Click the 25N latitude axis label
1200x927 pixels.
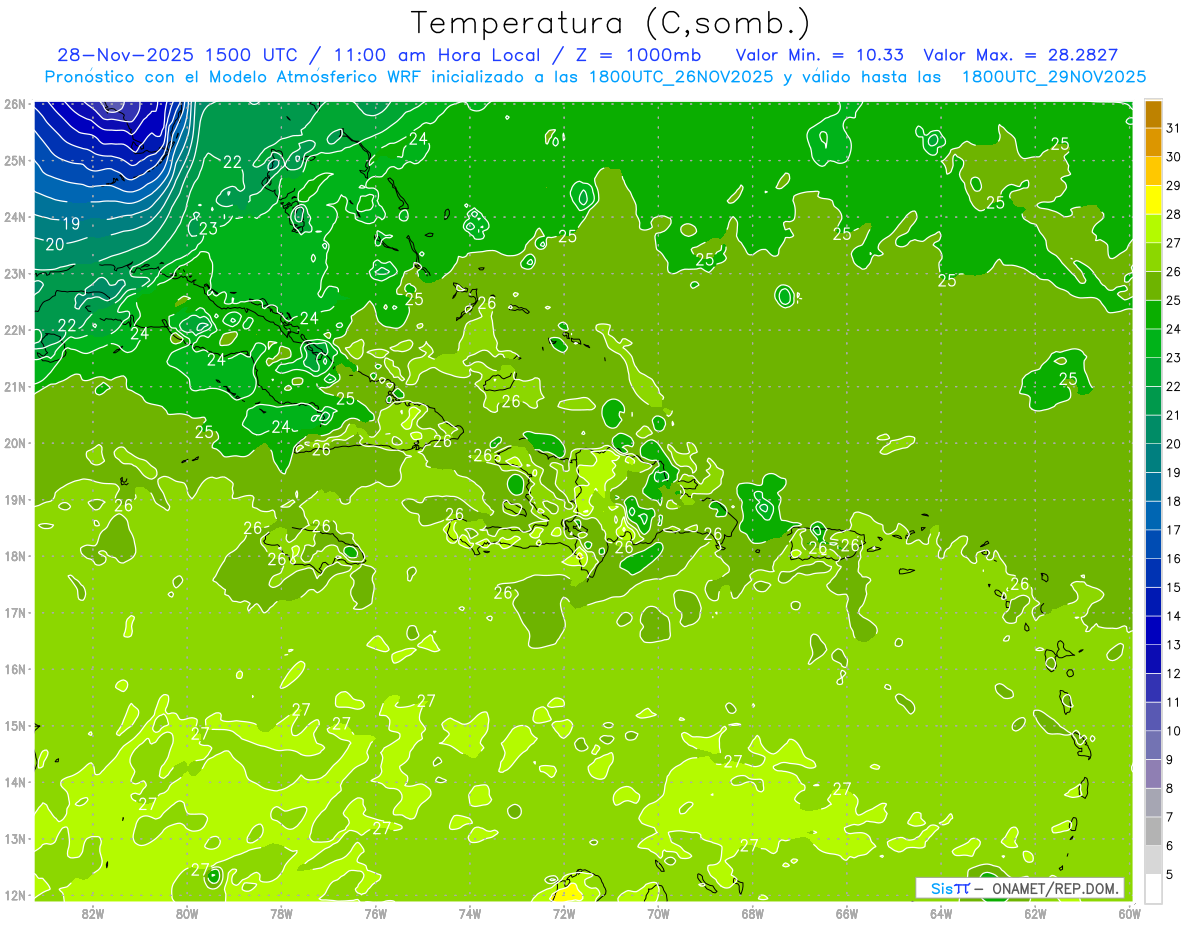15,161
